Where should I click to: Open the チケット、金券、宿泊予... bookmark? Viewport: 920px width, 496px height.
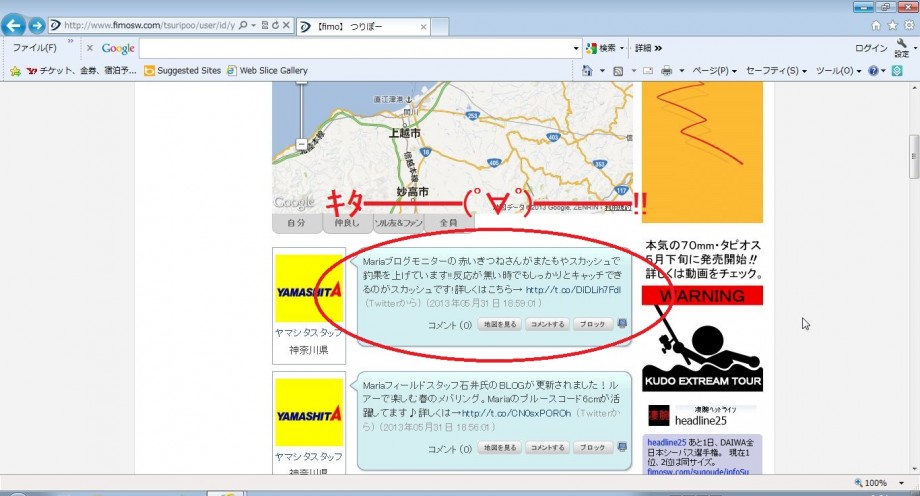pyautogui.click(x=81, y=70)
